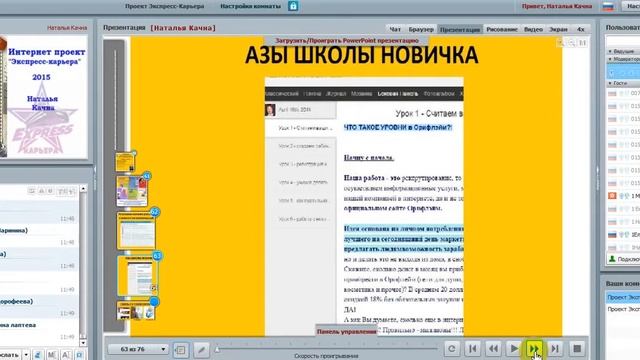Open the slide selector dropdown '63 из 76'
This screenshot has height=360, width=640.
coord(138,349)
